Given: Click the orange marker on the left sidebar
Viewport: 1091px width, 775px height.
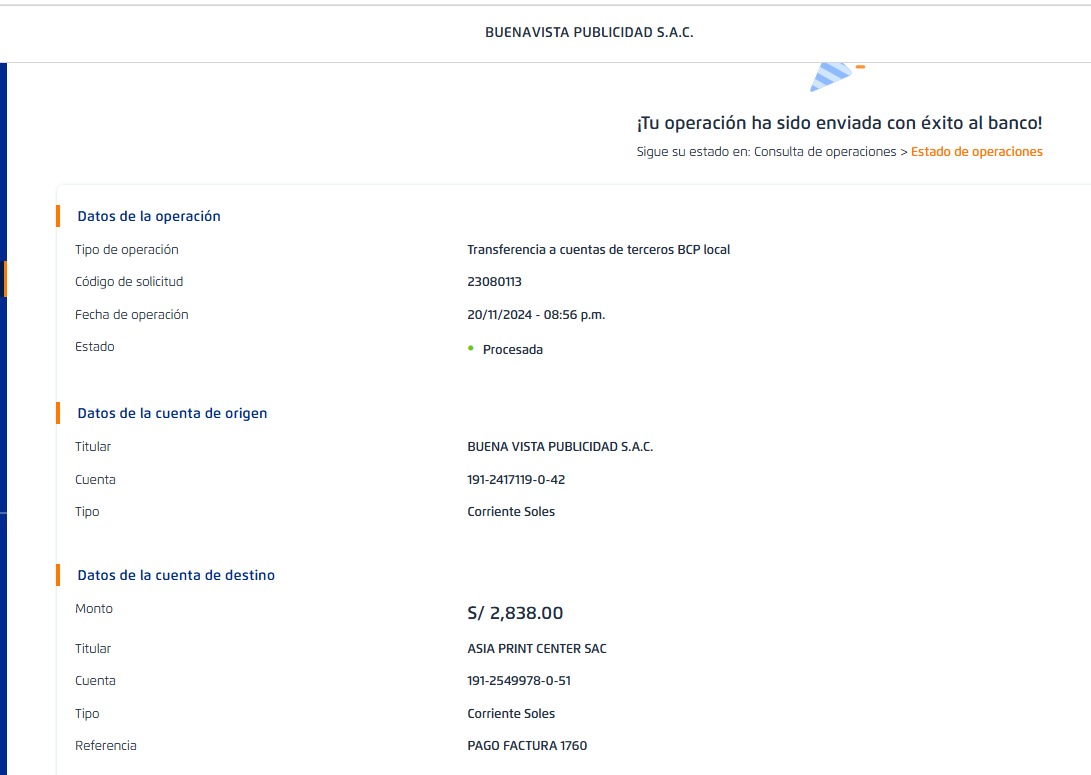Looking at the screenshot, I should pos(5,279).
